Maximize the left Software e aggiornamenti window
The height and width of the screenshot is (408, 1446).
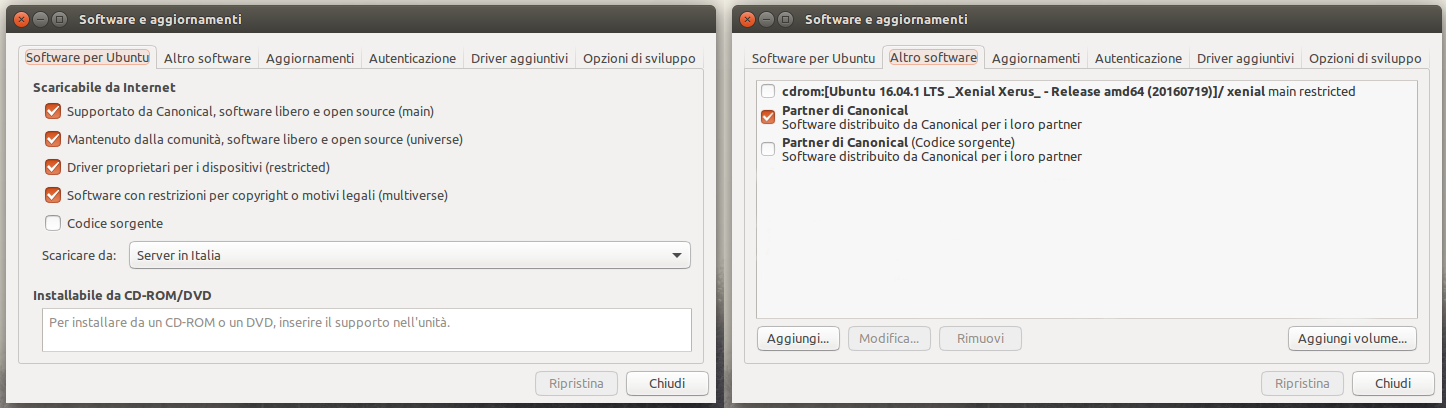click(60, 19)
